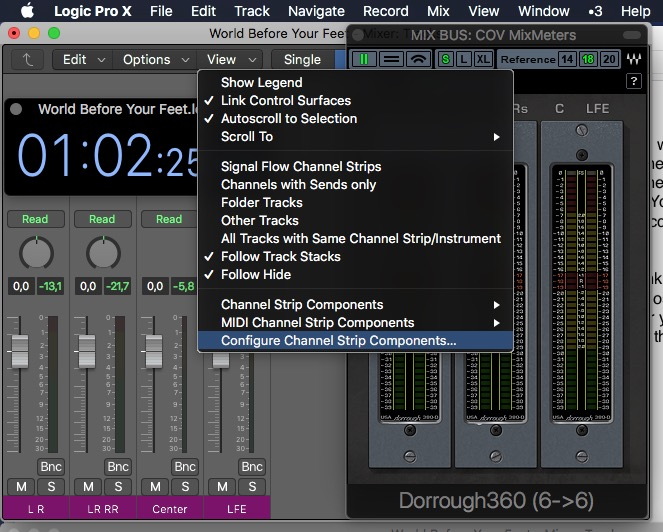Click the -13,1 peak level display
663x532 pixels.
point(50,286)
